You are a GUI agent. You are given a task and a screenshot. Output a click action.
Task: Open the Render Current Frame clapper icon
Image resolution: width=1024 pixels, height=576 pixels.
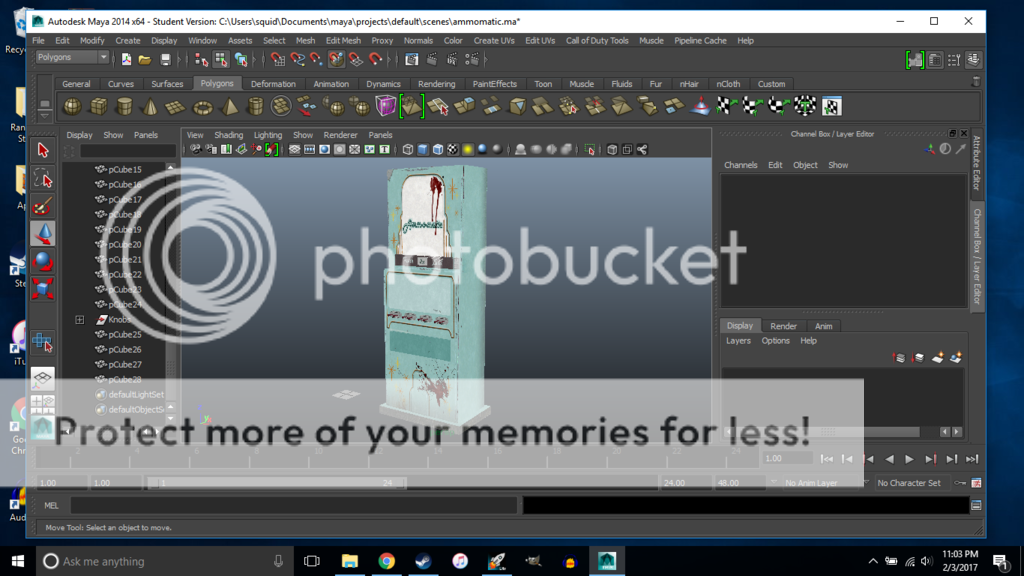(432, 60)
